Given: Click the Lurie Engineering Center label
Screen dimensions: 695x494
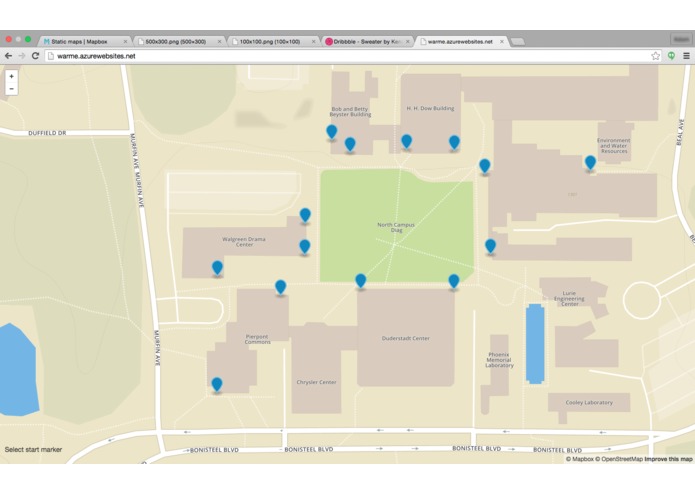Looking at the screenshot, I should 570,299.
